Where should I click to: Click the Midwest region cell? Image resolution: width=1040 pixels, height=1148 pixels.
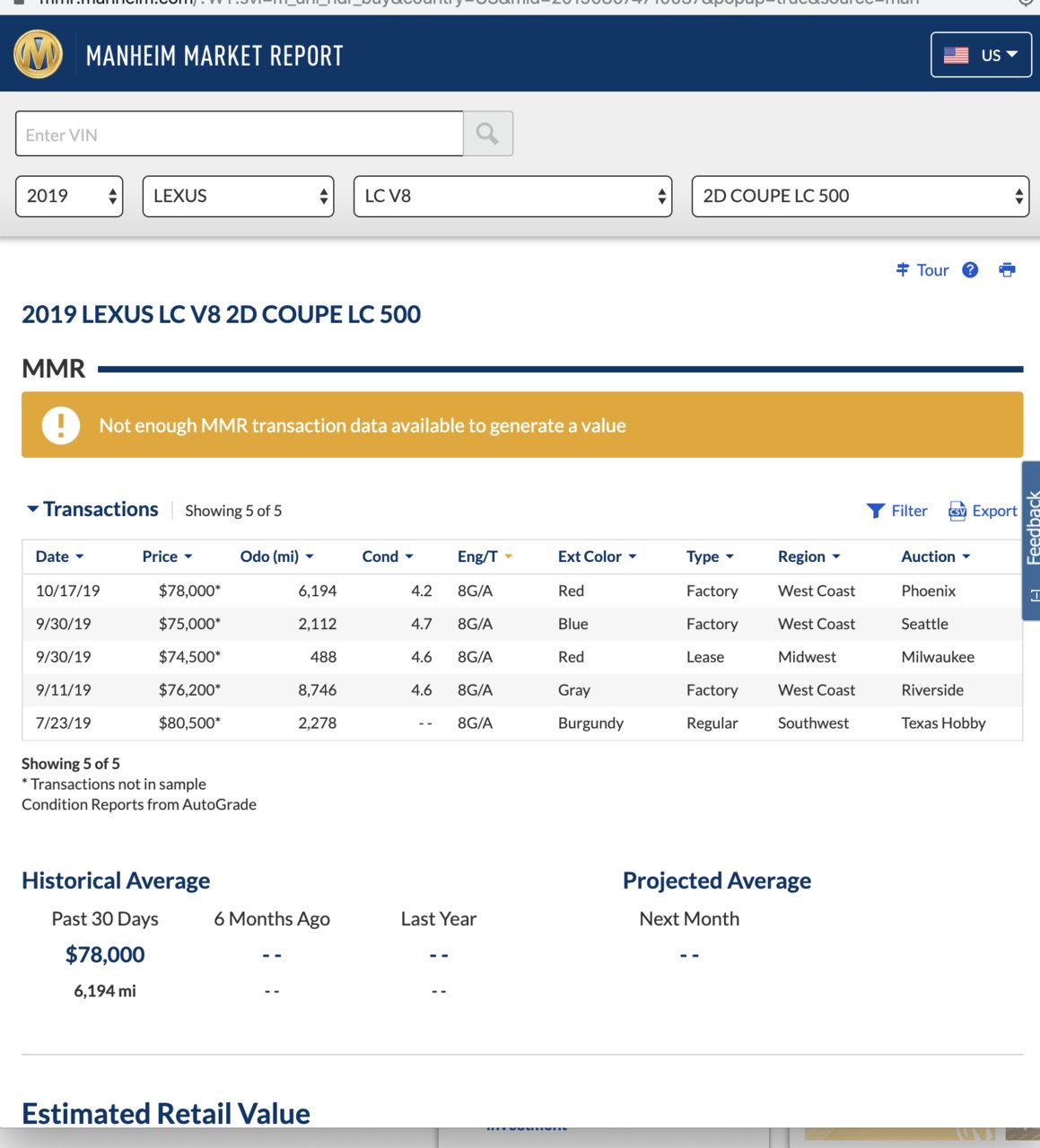(x=807, y=657)
